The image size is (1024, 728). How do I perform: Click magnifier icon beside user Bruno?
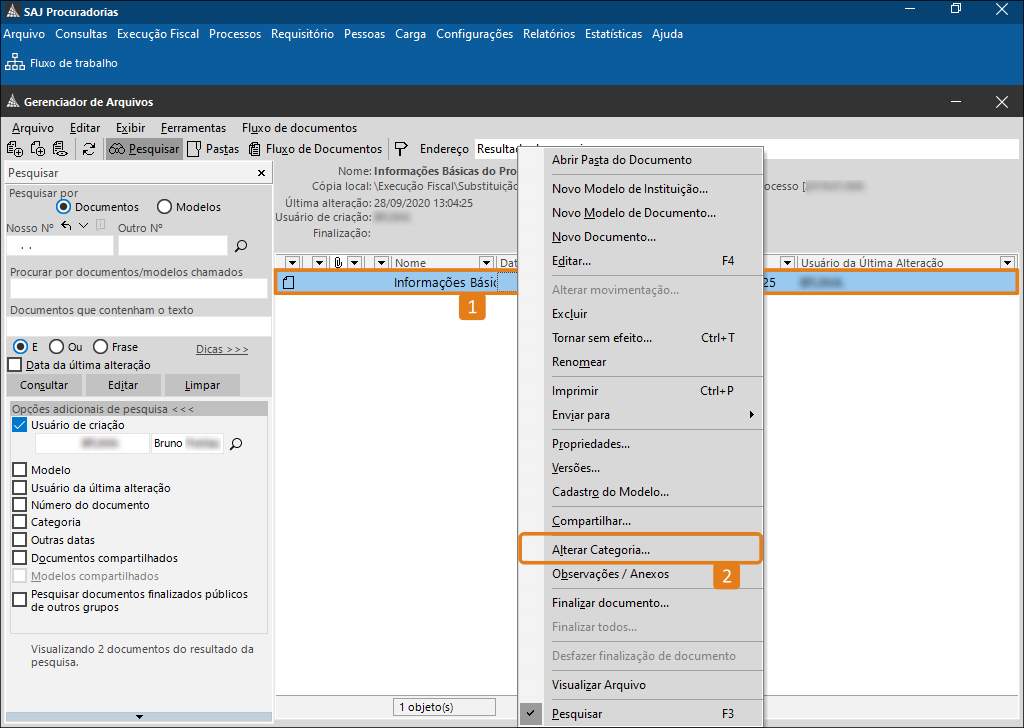coord(236,443)
